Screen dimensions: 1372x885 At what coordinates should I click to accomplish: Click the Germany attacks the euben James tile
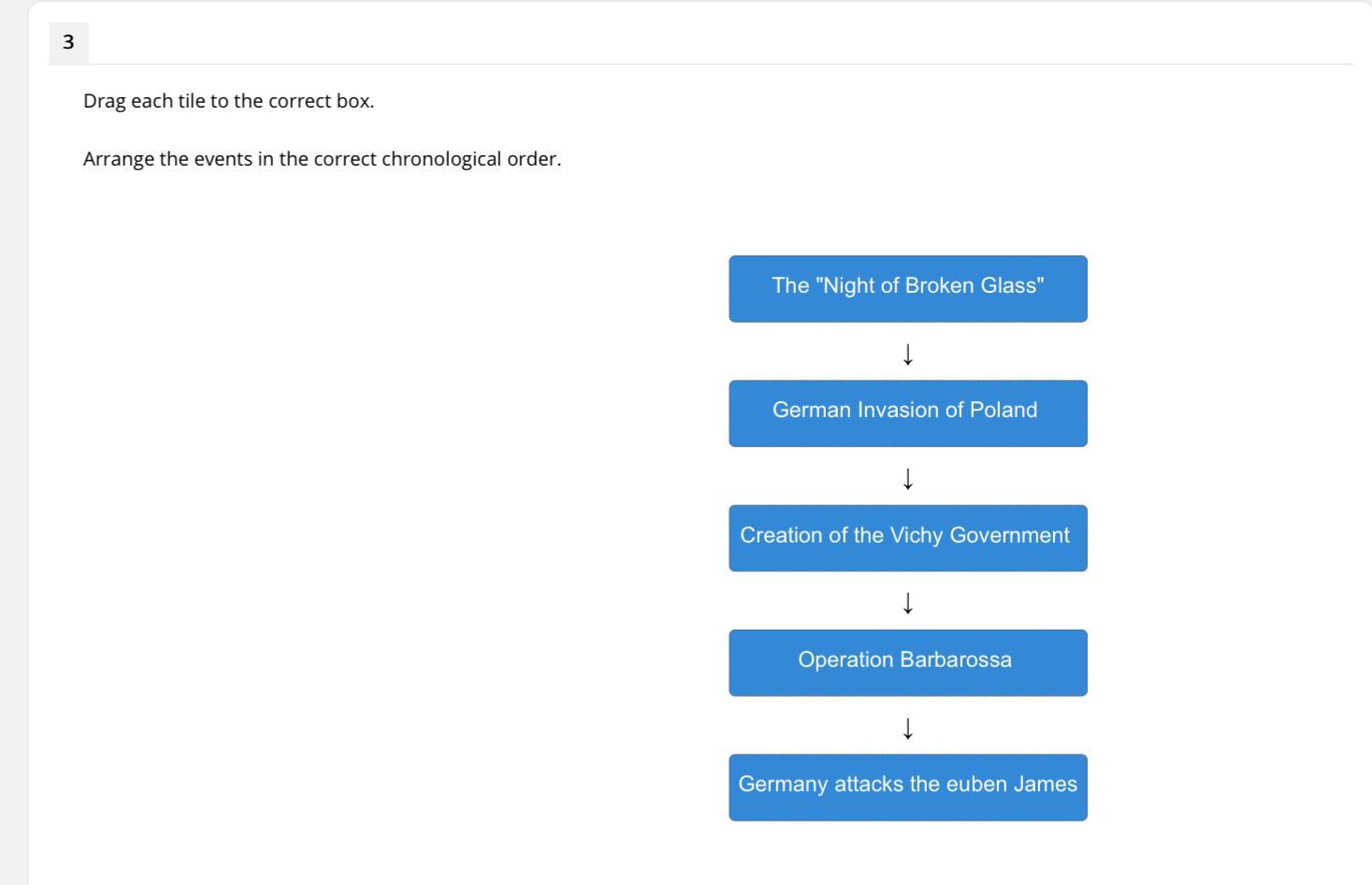tap(907, 787)
